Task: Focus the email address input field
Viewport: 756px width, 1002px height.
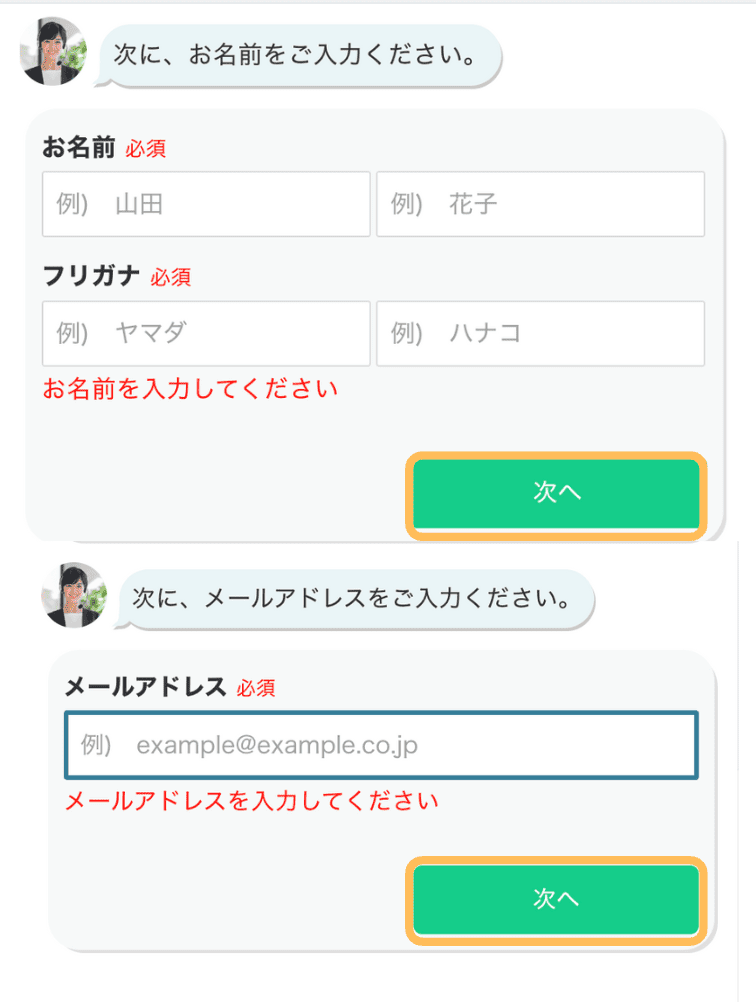Action: (381, 745)
